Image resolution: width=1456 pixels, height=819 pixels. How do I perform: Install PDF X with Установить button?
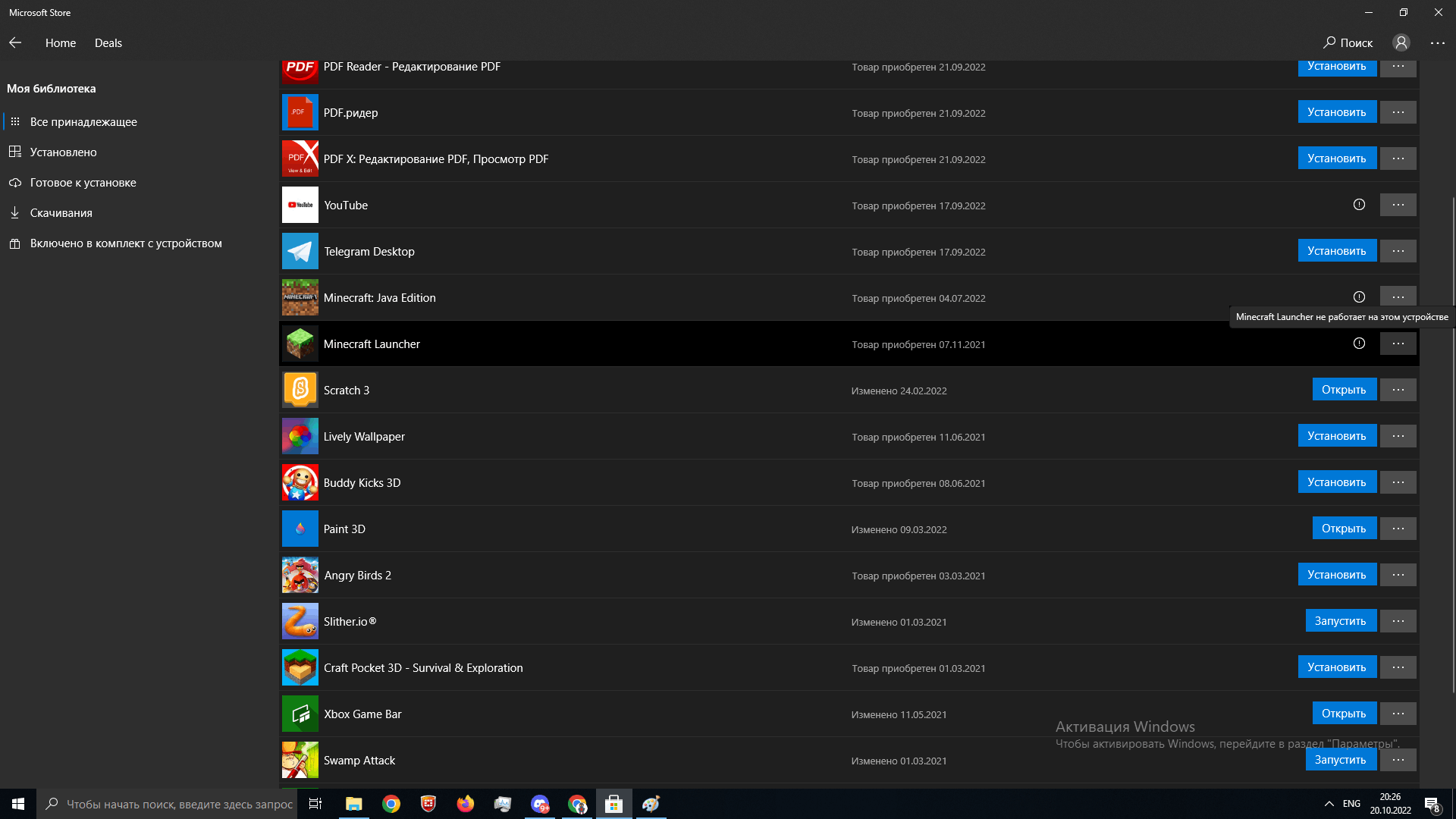[1337, 158]
